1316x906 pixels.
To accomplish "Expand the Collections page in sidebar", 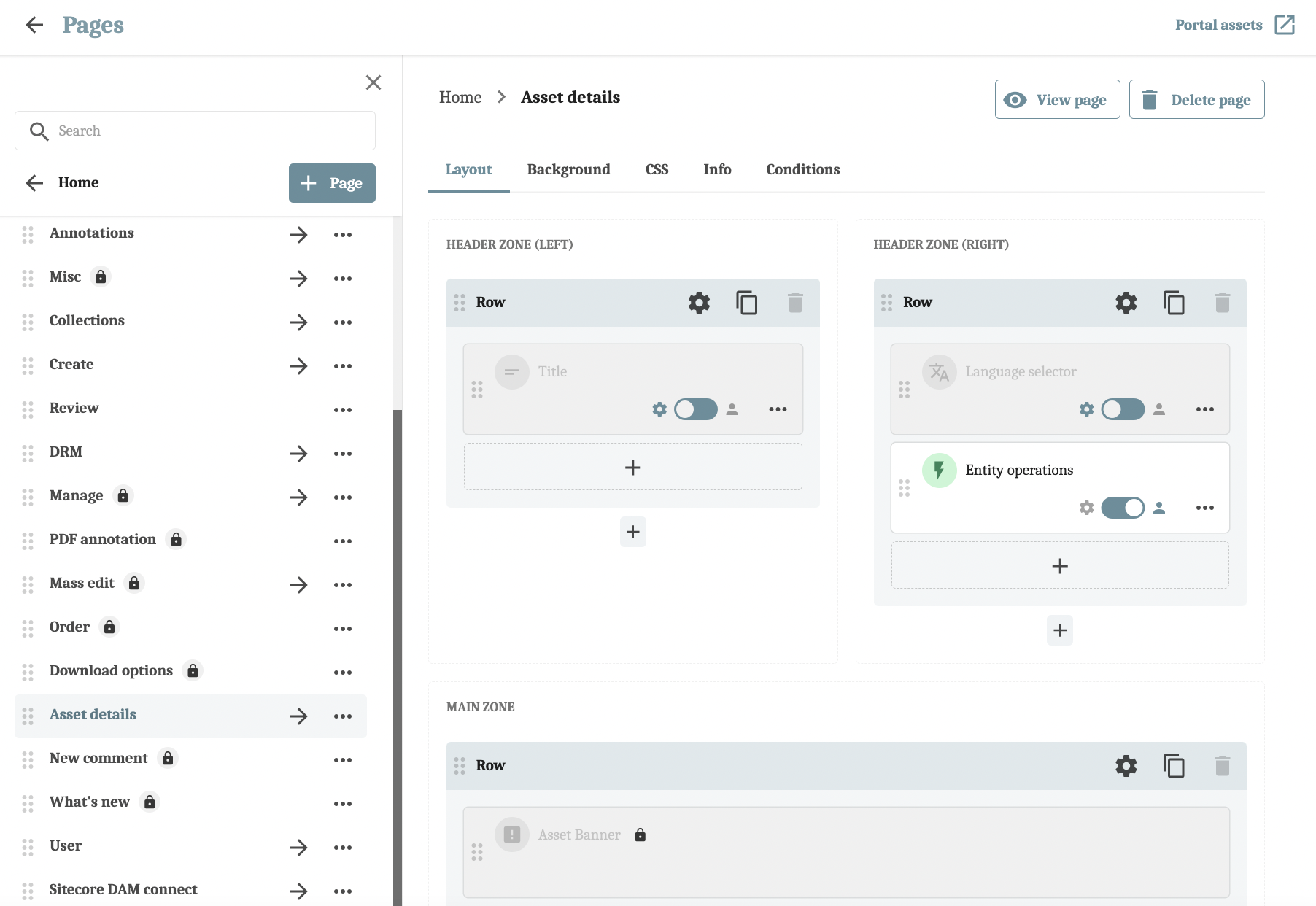I will click(x=299, y=322).
